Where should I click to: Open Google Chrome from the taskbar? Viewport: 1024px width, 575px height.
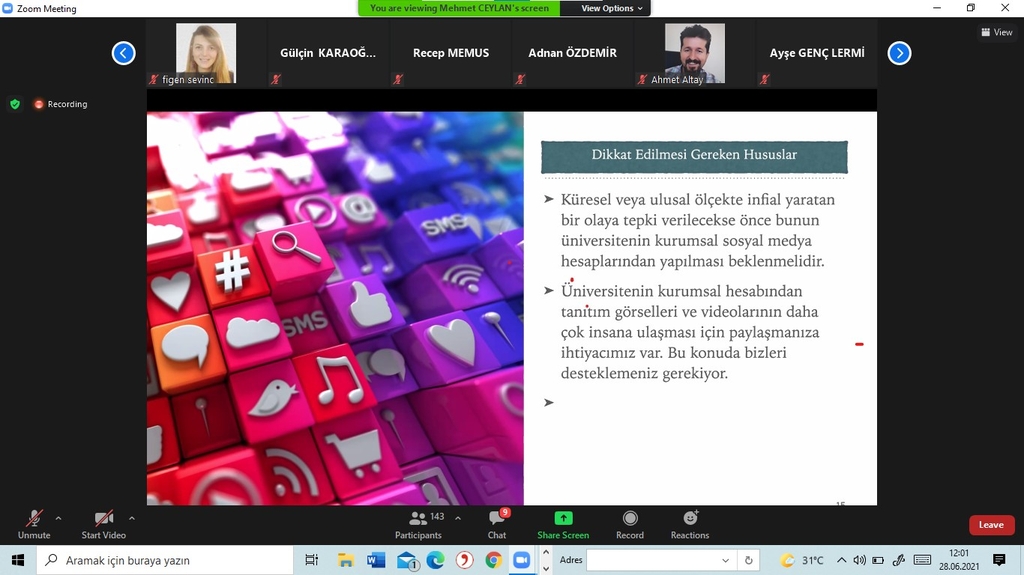point(494,560)
